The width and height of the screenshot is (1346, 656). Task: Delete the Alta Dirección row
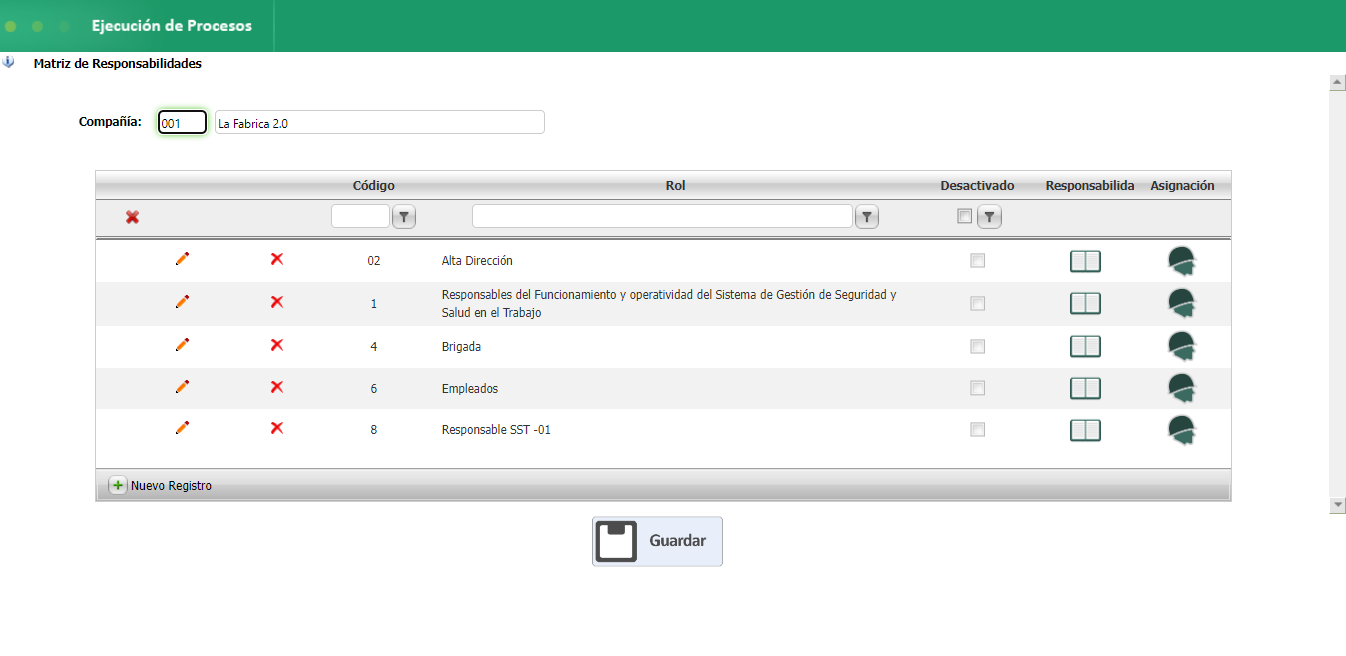[x=277, y=259]
